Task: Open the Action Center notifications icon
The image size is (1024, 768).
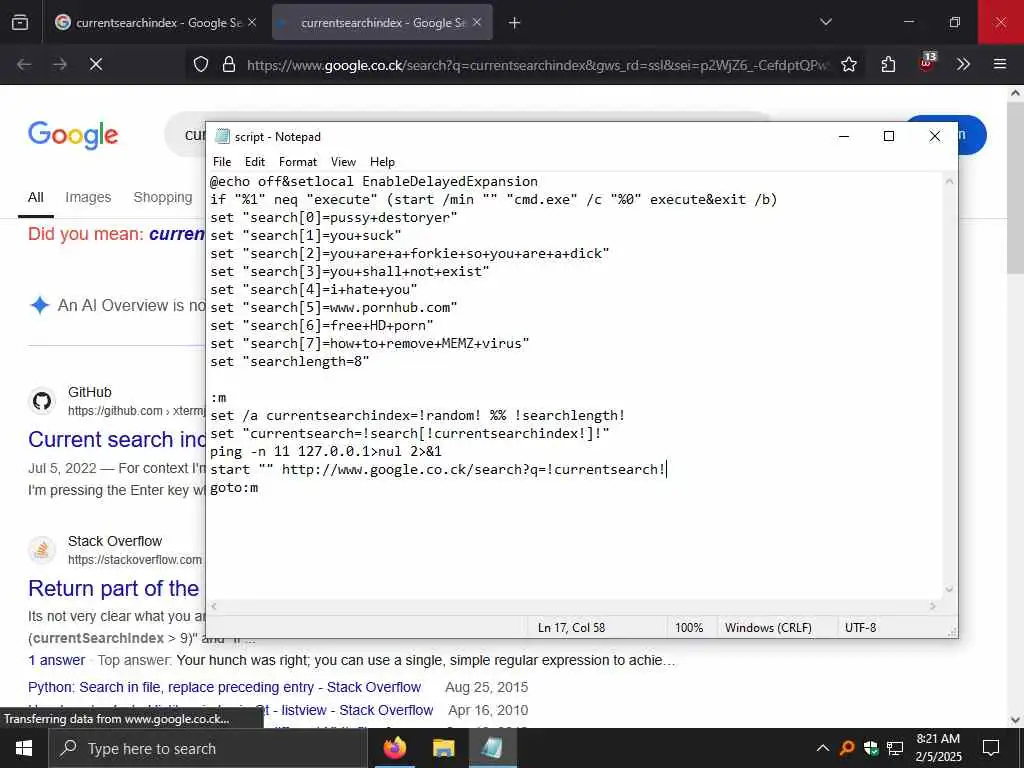Action: pos(991,748)
